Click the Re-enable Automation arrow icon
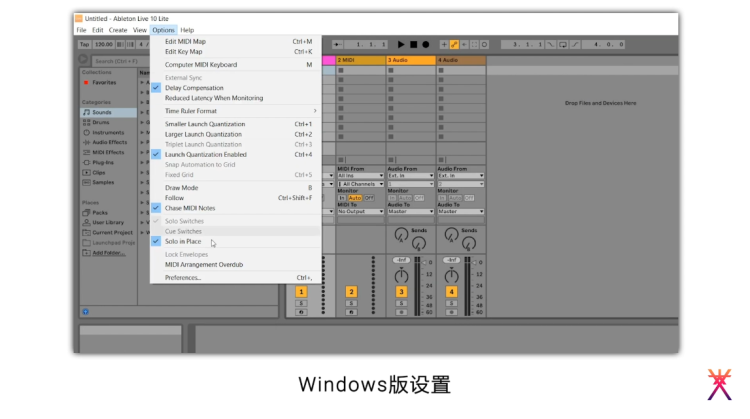Screen dimensions: 750x419 tap(464, 44)
